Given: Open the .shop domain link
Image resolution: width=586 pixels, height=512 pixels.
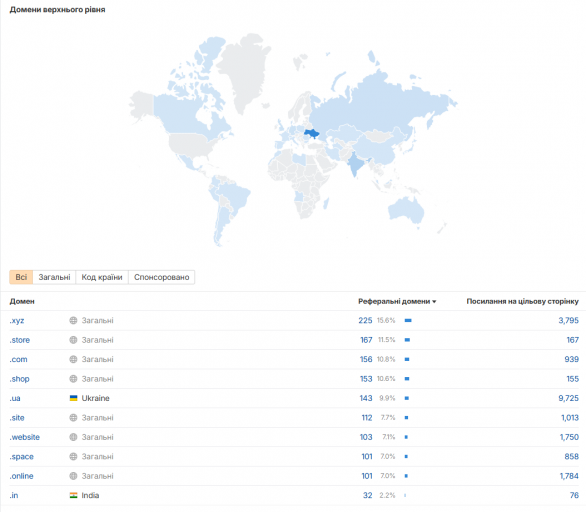Looking at the screenshot, I should coord(19,379).
